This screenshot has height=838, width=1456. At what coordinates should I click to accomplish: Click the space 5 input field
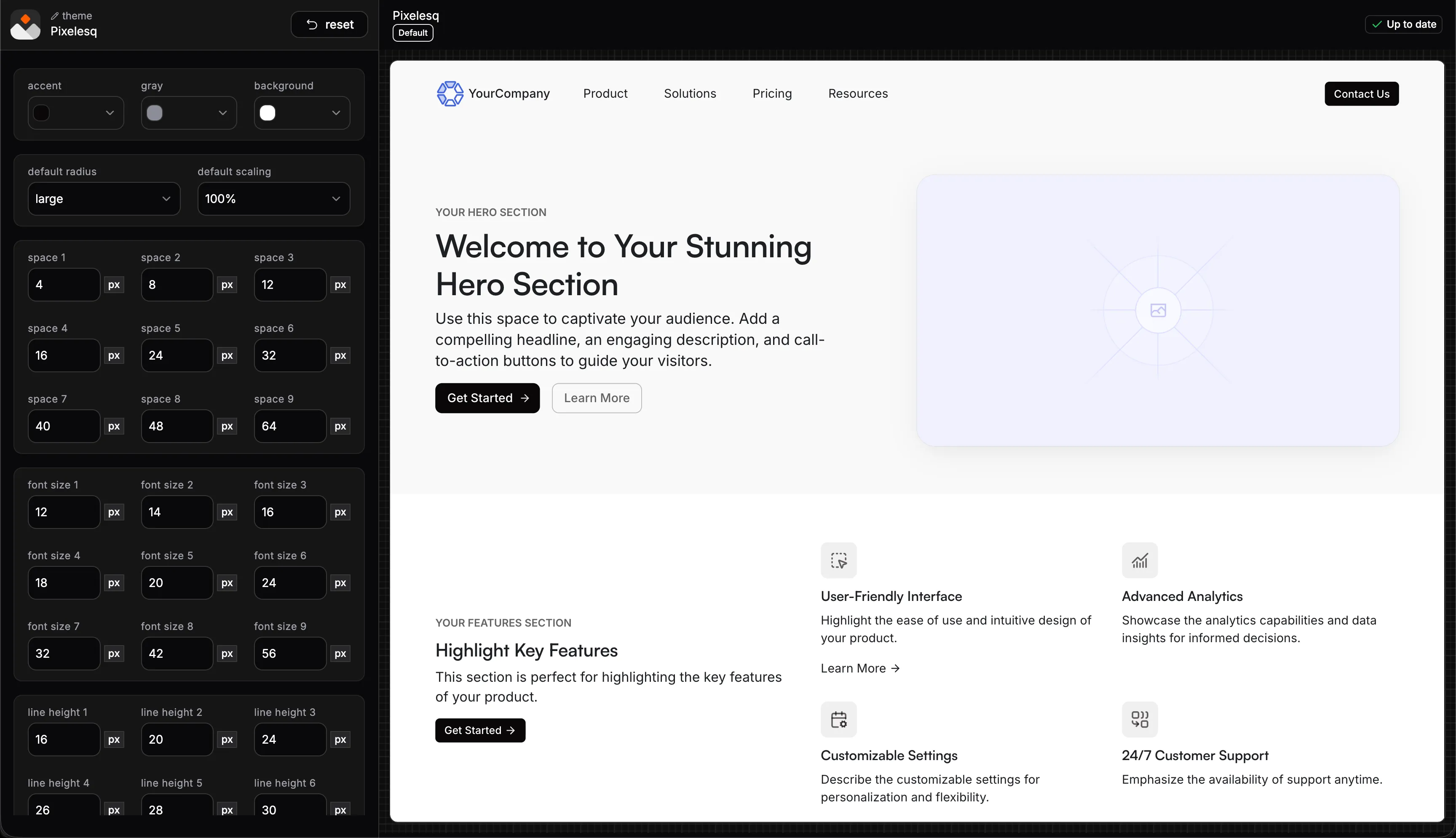(x=177, y=355)
